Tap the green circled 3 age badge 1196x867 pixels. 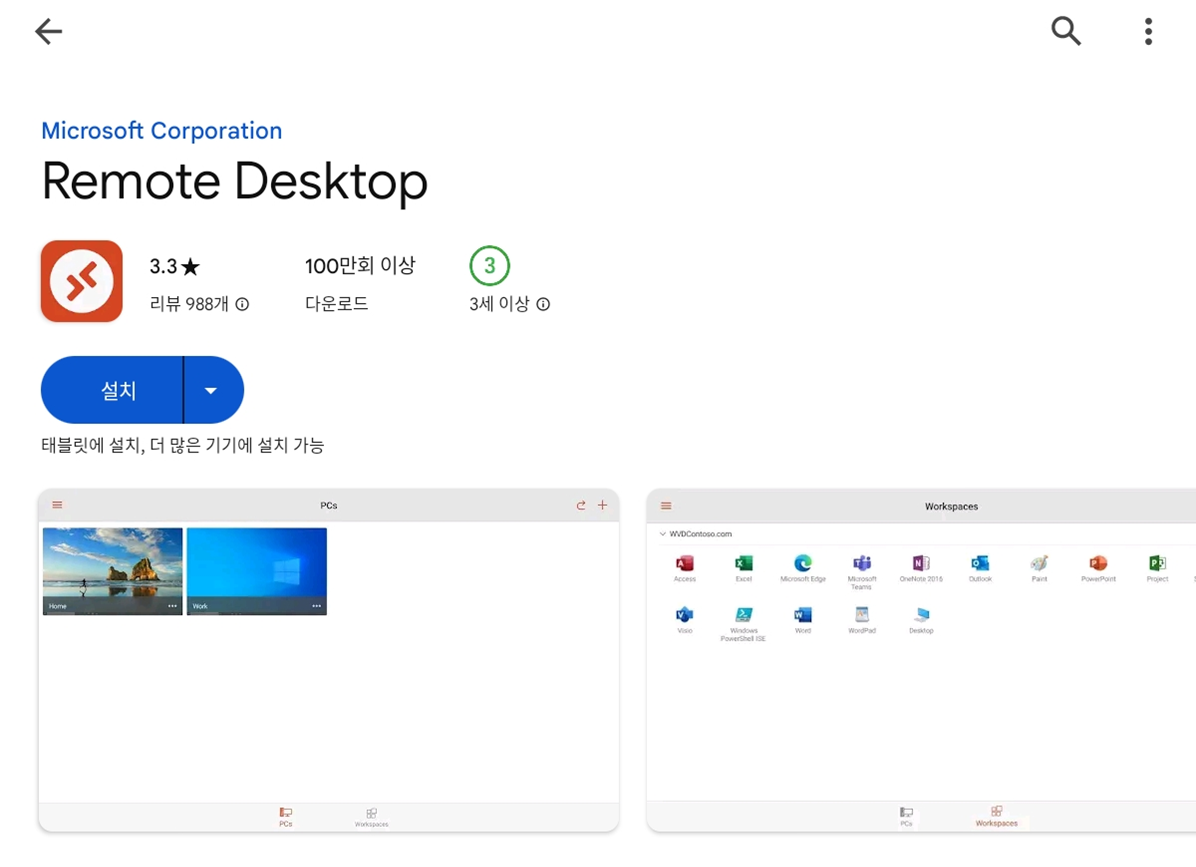click(489, 265)
